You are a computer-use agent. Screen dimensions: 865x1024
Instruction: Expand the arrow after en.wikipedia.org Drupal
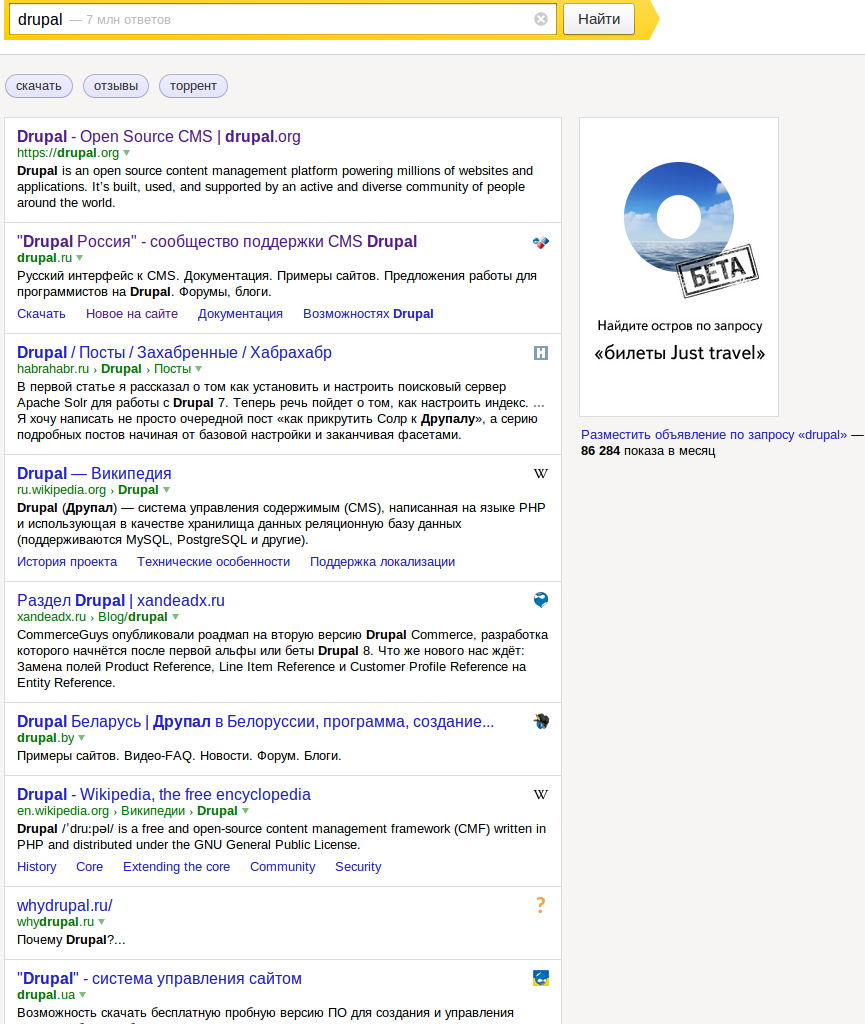coord(245,811)
